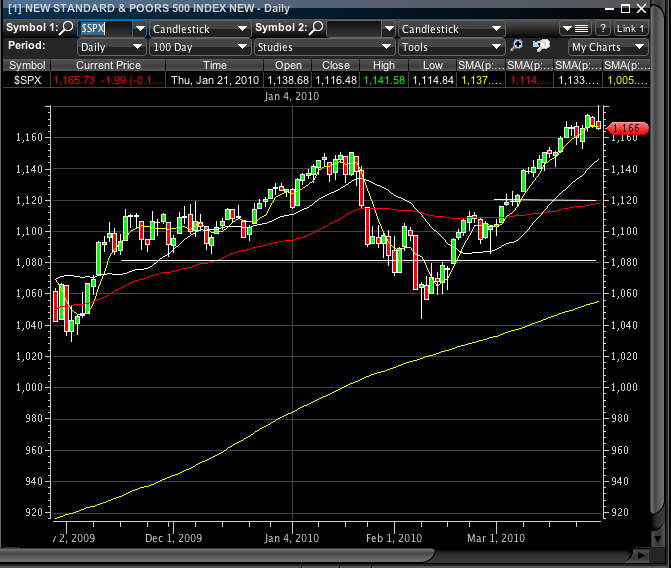Click the $SPX symbol input field
Image resolution: width=671 pixels, height=568 pixels.
pyautogui.click(x=104, y=29)
